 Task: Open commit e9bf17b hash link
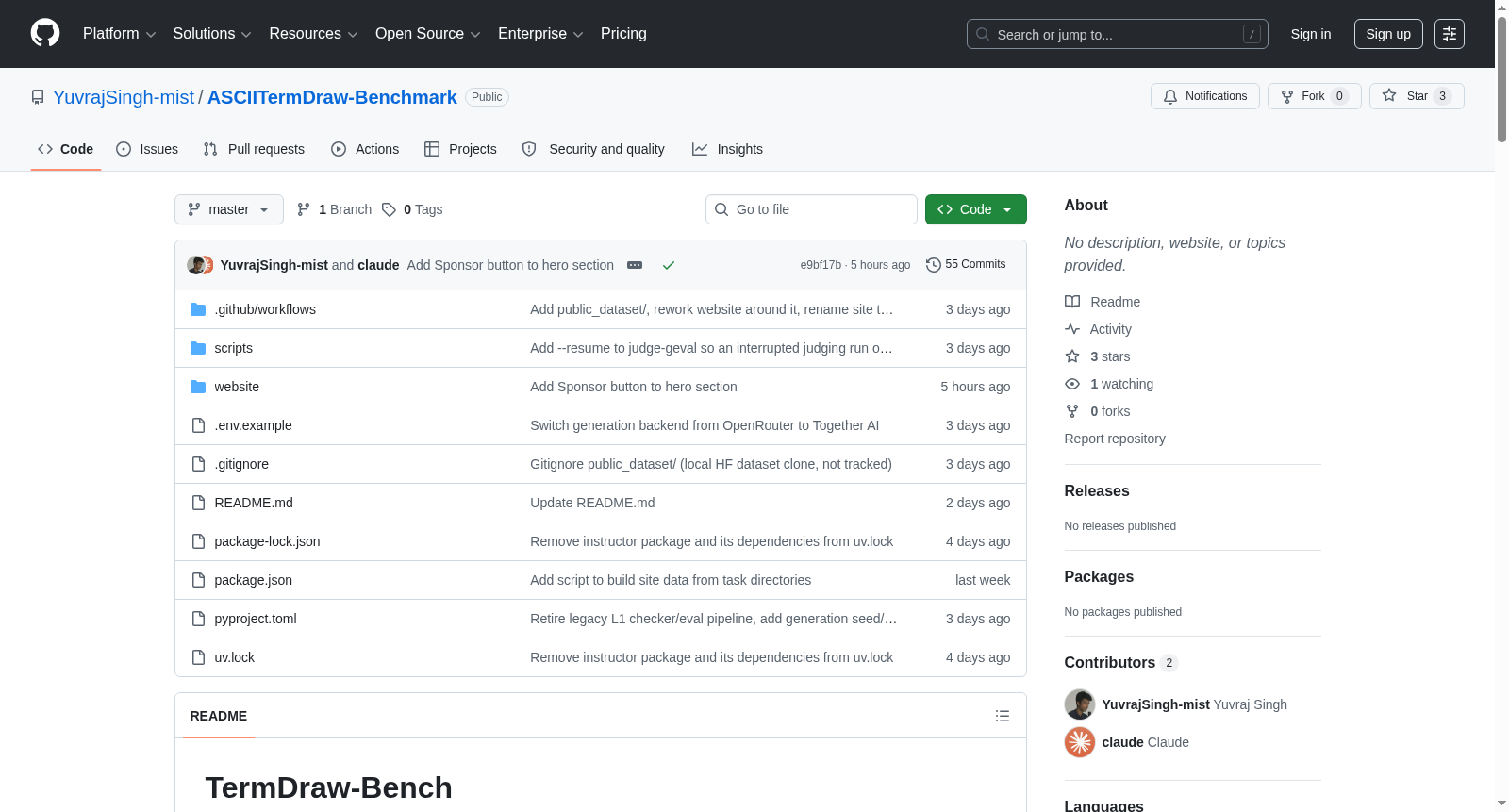(821, 265)
